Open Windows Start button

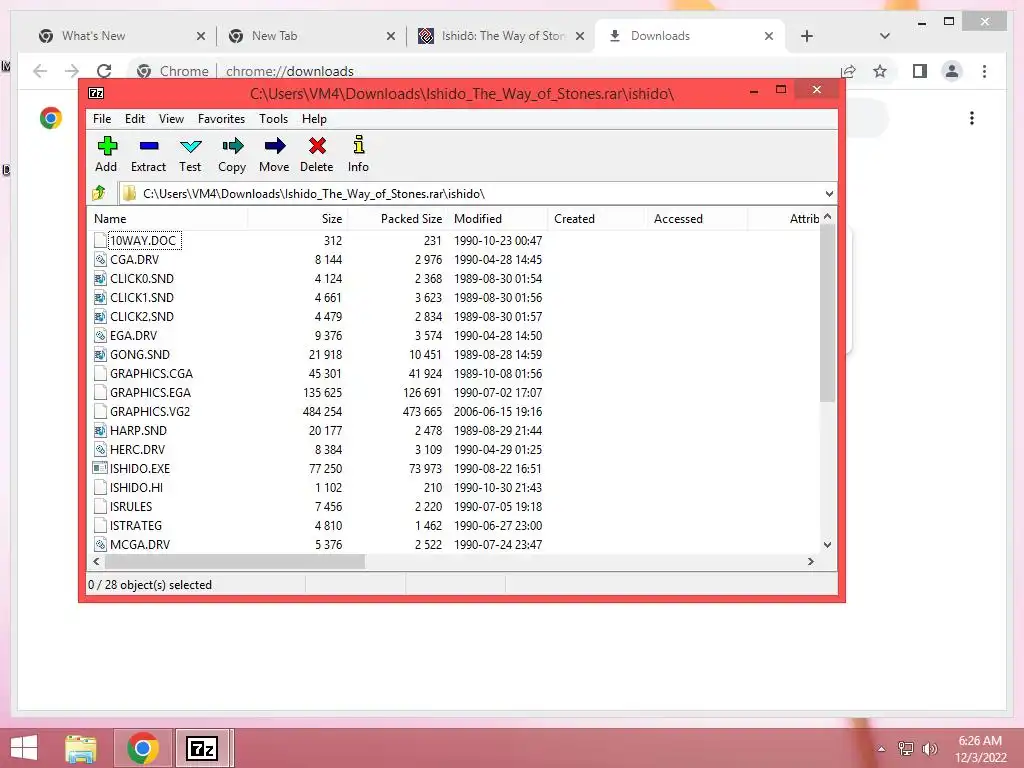click(24, 748)
